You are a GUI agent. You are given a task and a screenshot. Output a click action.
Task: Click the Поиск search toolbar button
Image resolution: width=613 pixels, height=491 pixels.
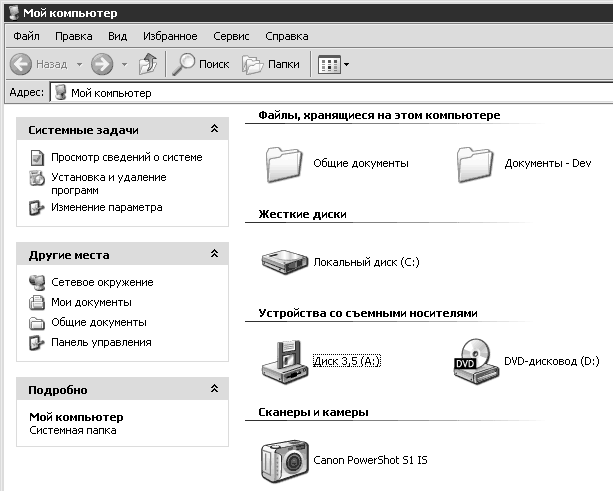pos(201,64)
